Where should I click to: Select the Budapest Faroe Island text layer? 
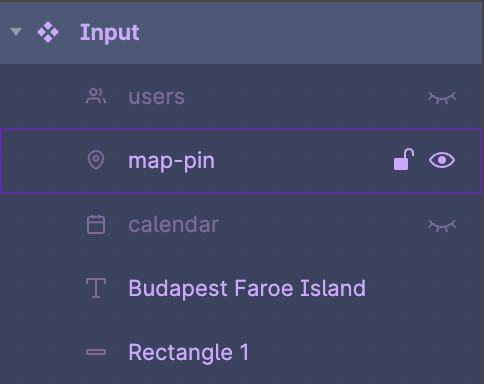[247, 289]
